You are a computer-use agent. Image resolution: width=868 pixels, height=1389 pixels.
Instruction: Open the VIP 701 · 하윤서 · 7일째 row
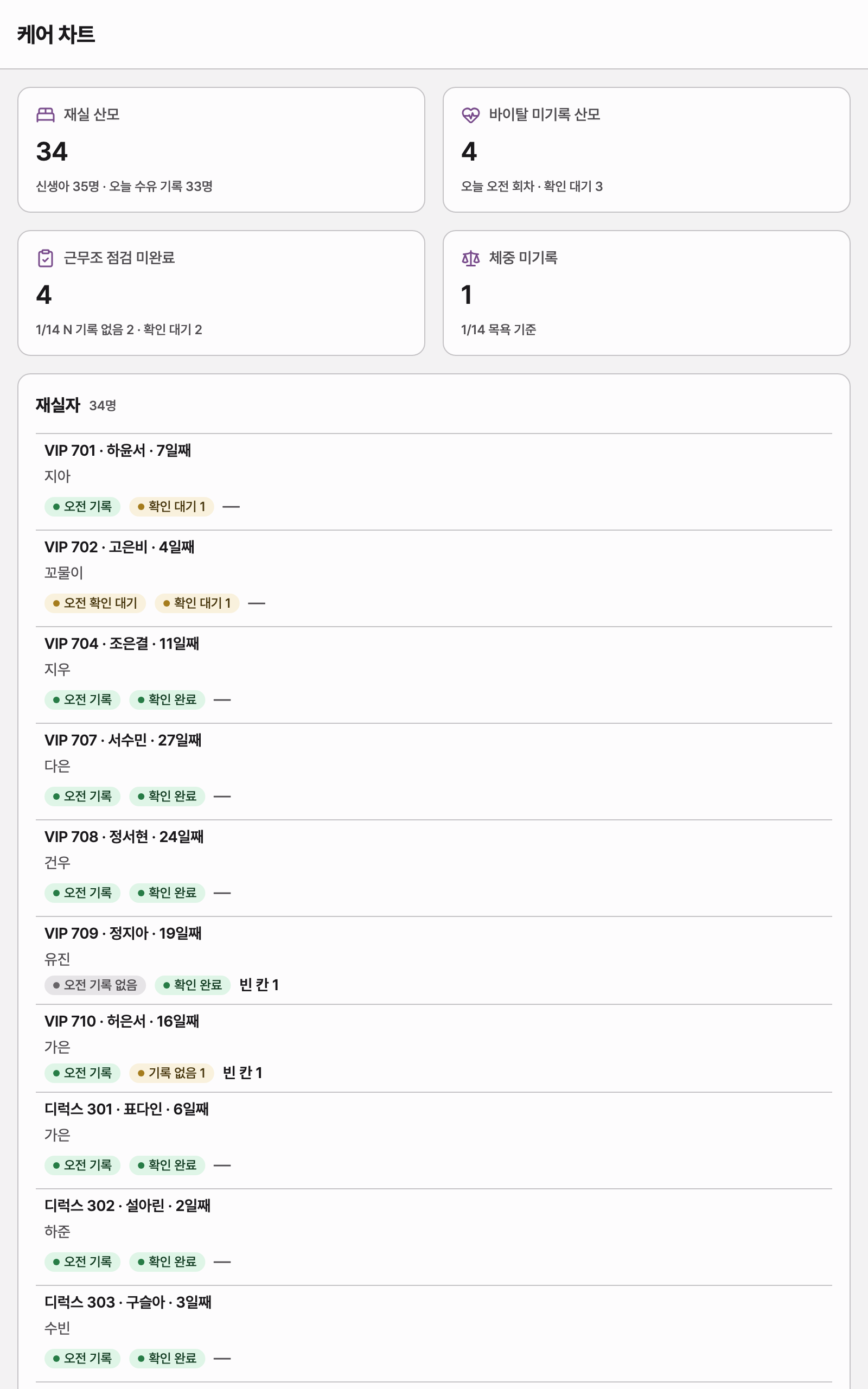pyautogui.click(x=434, y=482)
